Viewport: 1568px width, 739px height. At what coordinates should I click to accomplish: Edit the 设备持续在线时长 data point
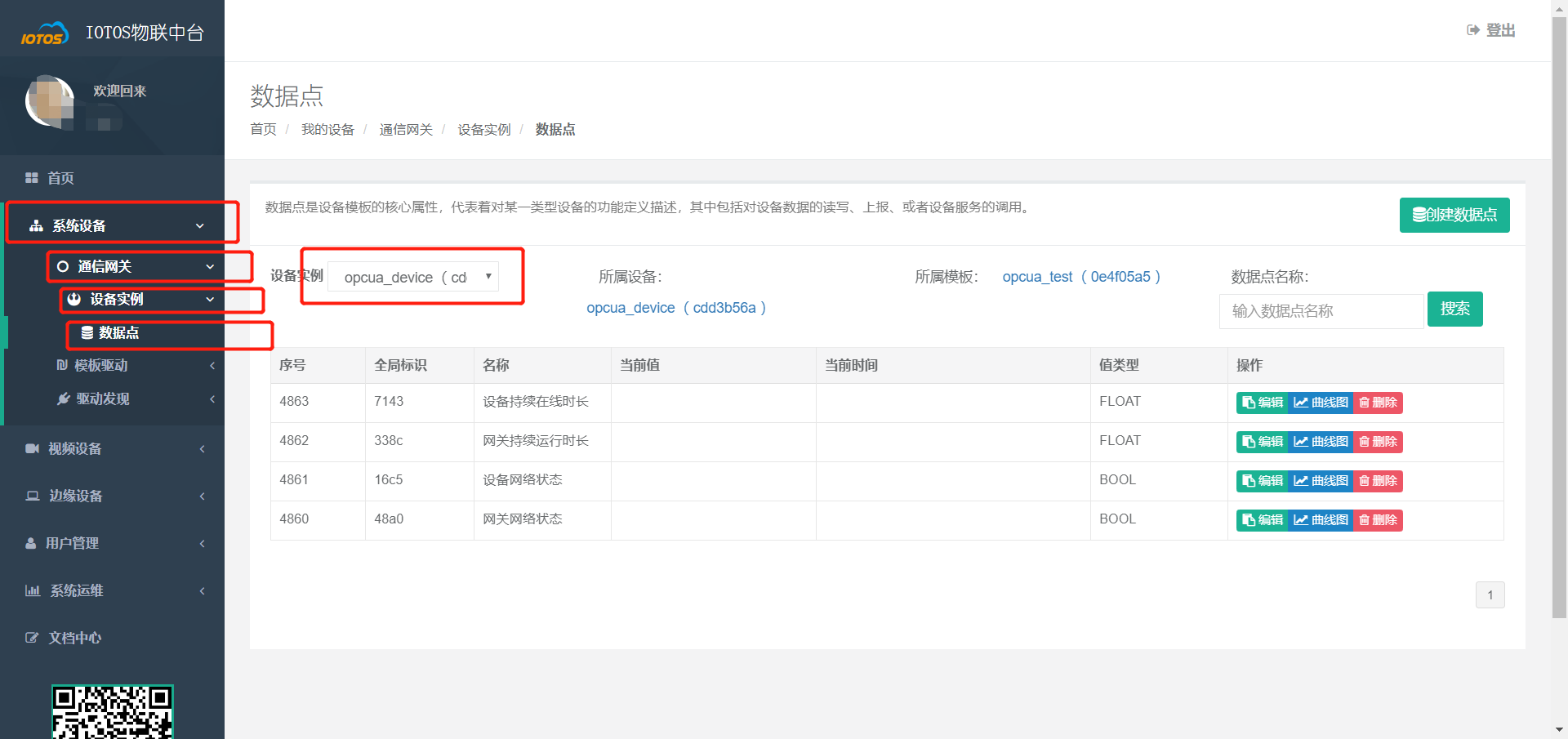1262,403
